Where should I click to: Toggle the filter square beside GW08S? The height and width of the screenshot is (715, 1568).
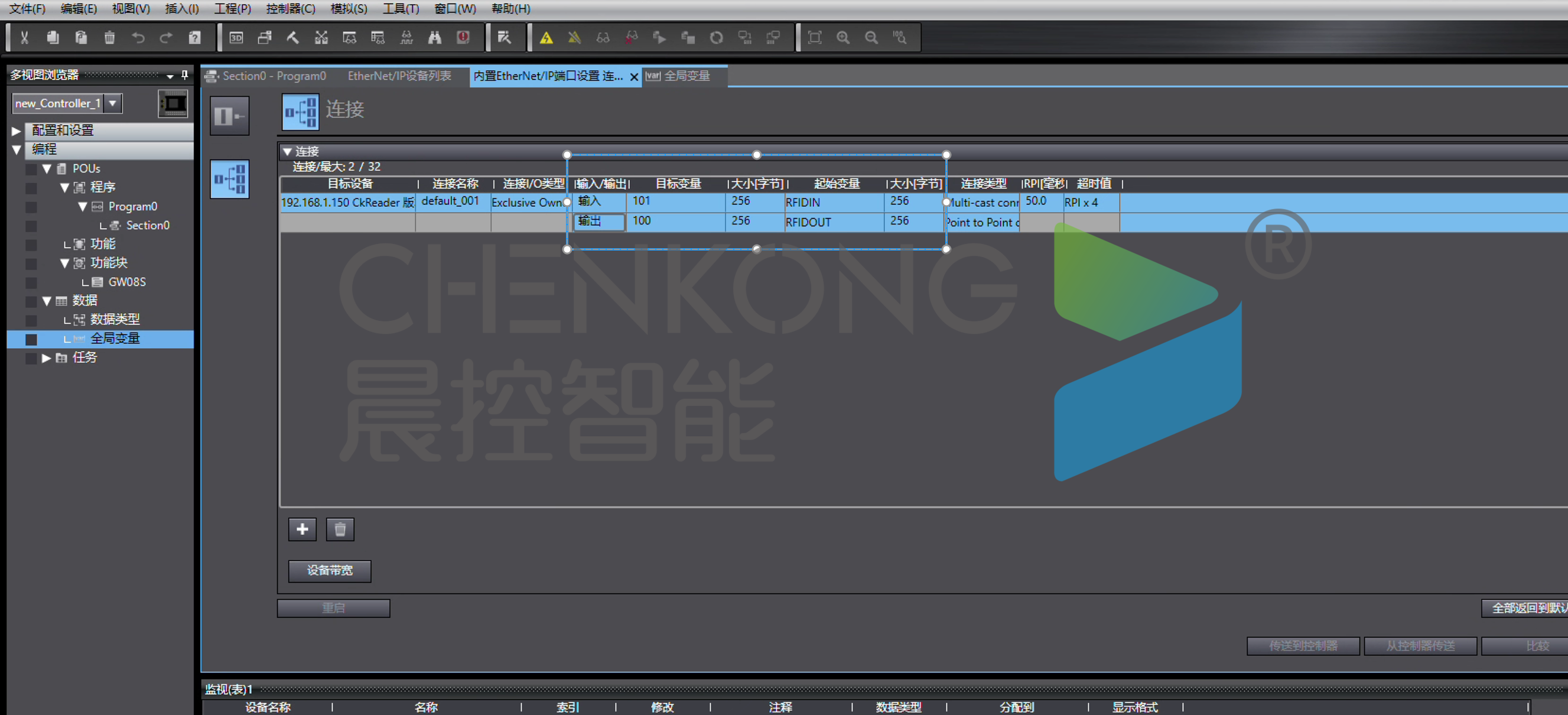(31, 282)
